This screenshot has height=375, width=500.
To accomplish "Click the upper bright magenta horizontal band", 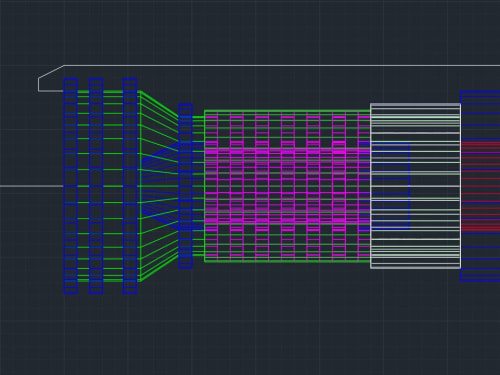I will point(287,152).
